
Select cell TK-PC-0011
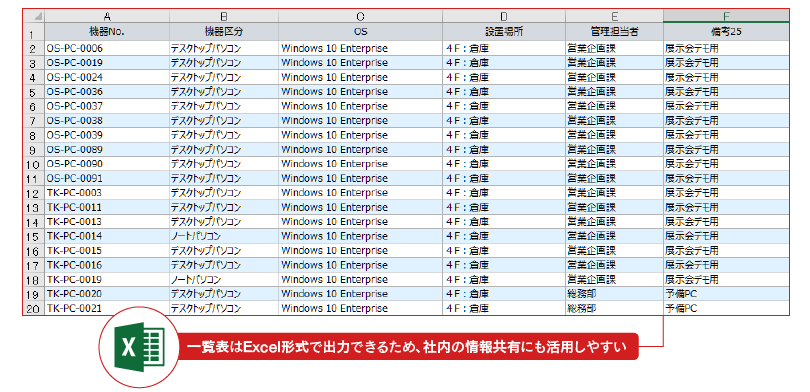(107, 208)
